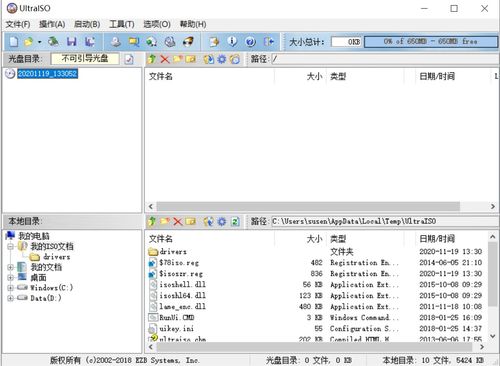Open the 文件(F) menu
This screenshot has height=366, width=500.
[x=18, y=24]
